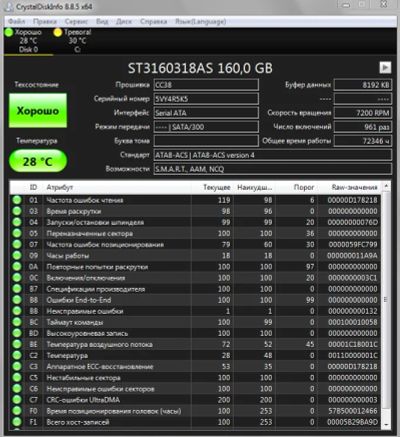
Task: Click the SATA/300 transfer mode field
Action: coord(206,127)
